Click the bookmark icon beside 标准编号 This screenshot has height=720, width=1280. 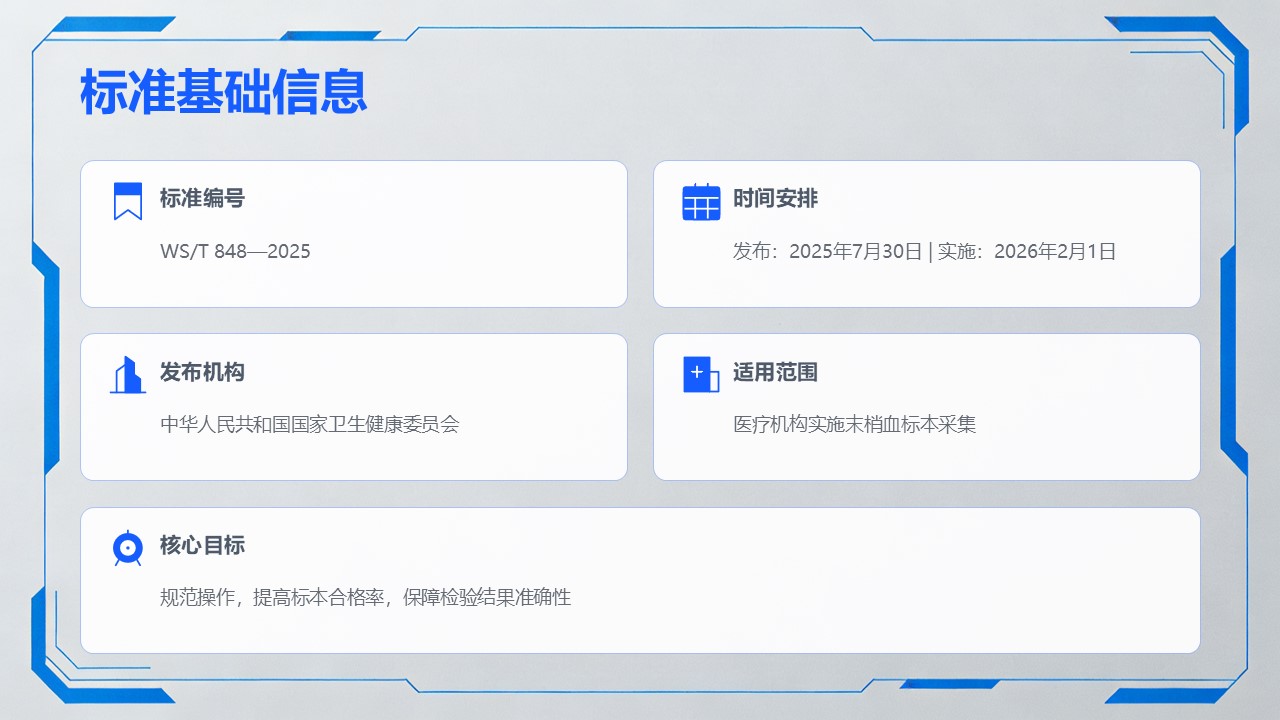coord(127,201)
